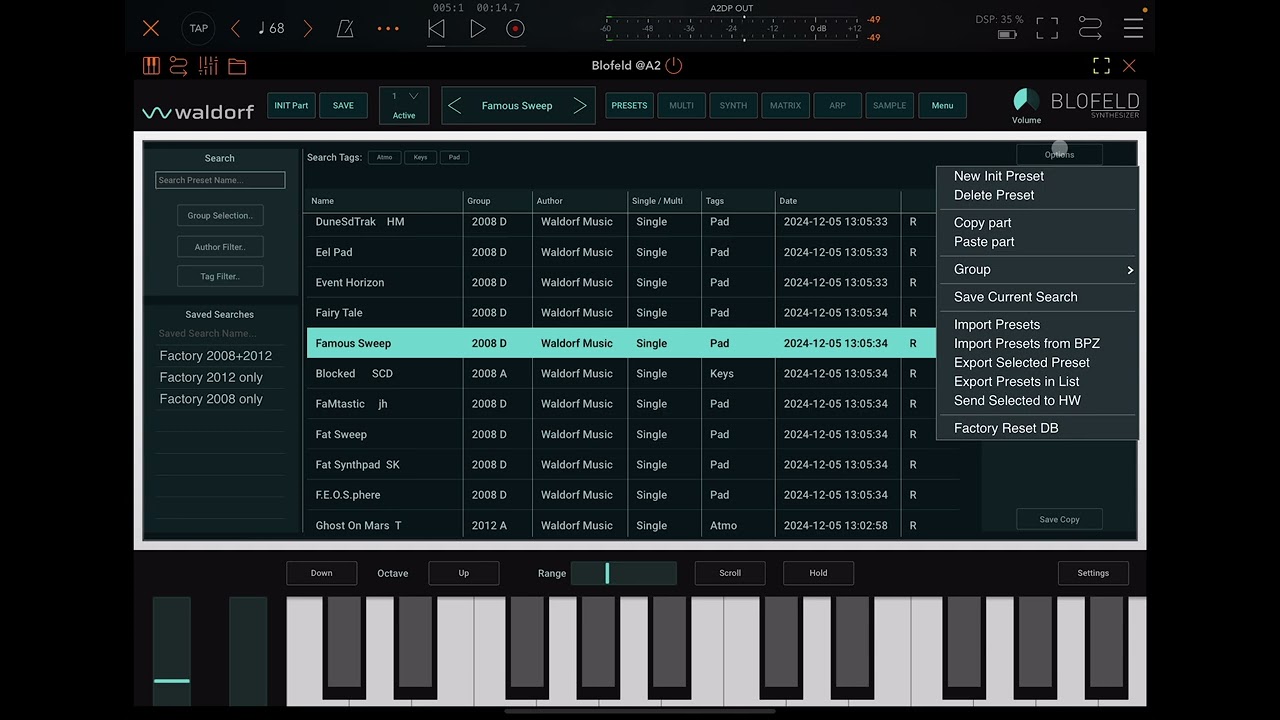Switch to the SAMPLE tab
This screenshot has height=720, width=1280.
click(x=889, y=105)
